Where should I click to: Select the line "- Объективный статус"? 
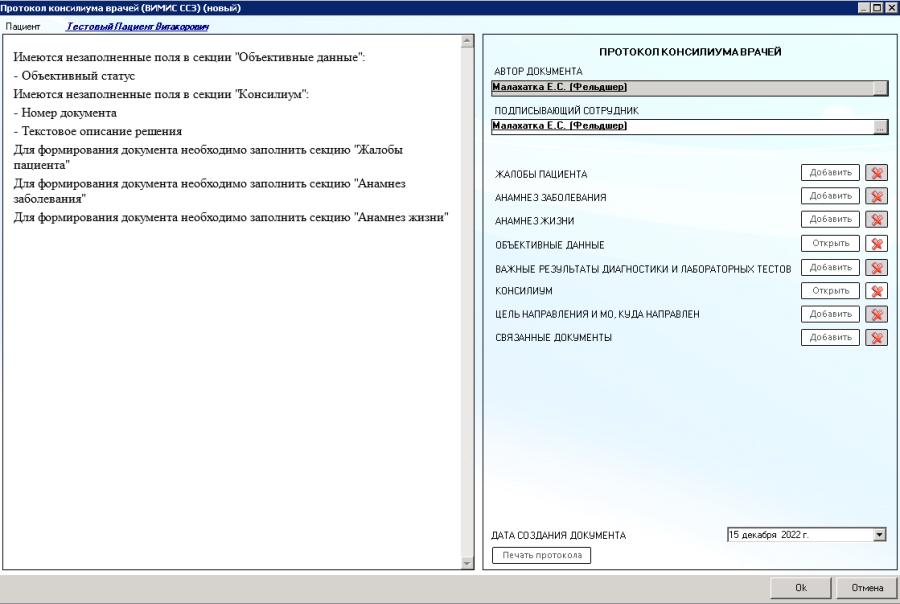(74, 76)
